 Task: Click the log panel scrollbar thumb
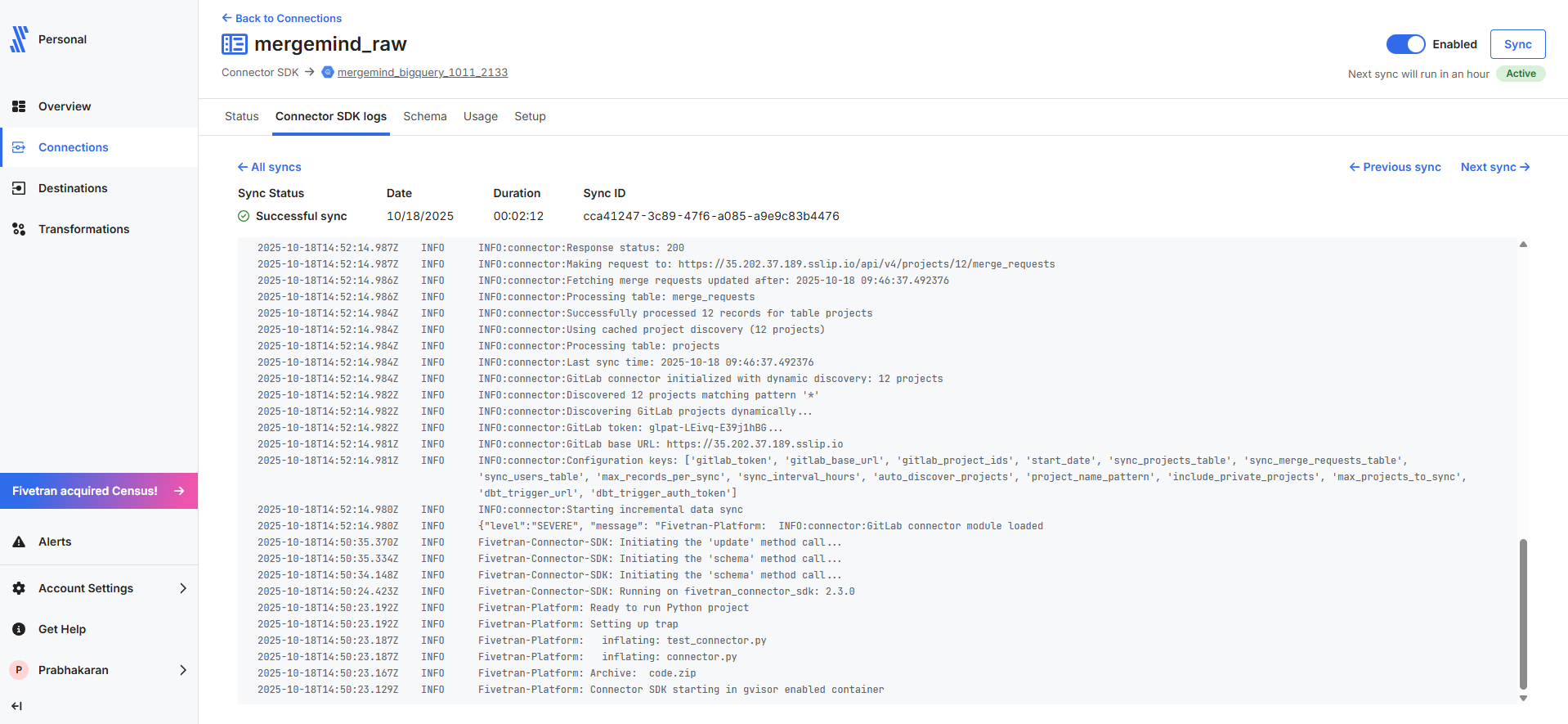coord(1523,614)
